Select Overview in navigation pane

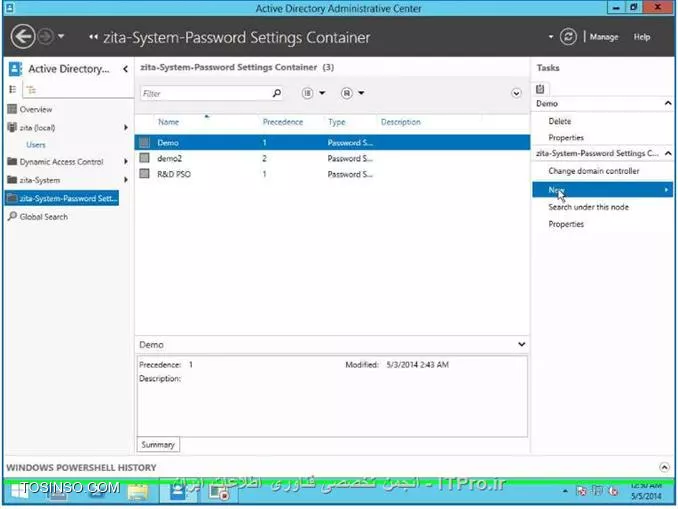36,109
